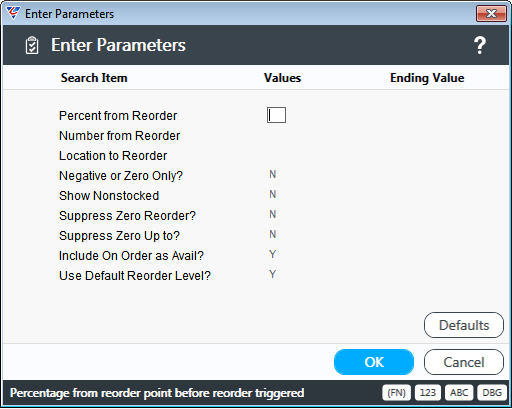Toggle the Show Nonstocked N value
Image resolution: width=512 pixels, height=409 pixels.
(x=273, y=194)
